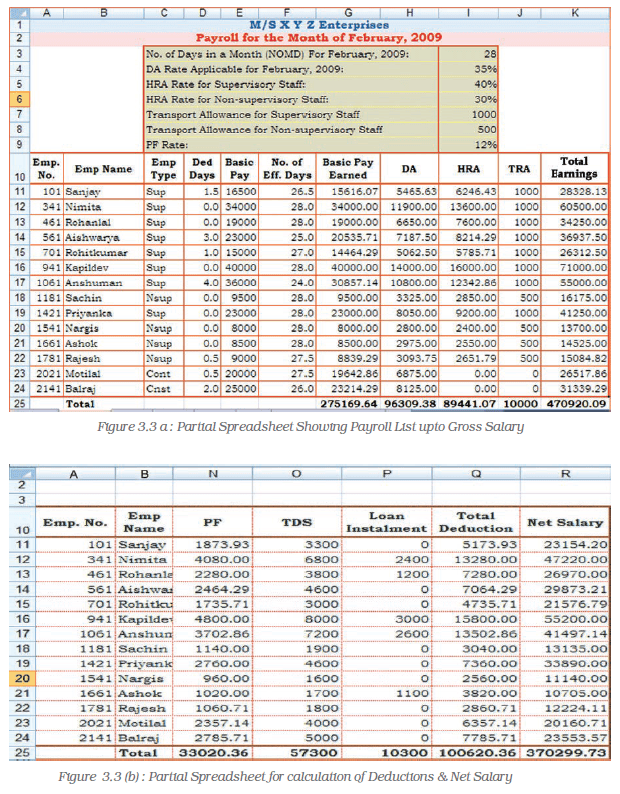Select column G header in first sheet
This screenshot has width=620, height=794.
[348, 13]
